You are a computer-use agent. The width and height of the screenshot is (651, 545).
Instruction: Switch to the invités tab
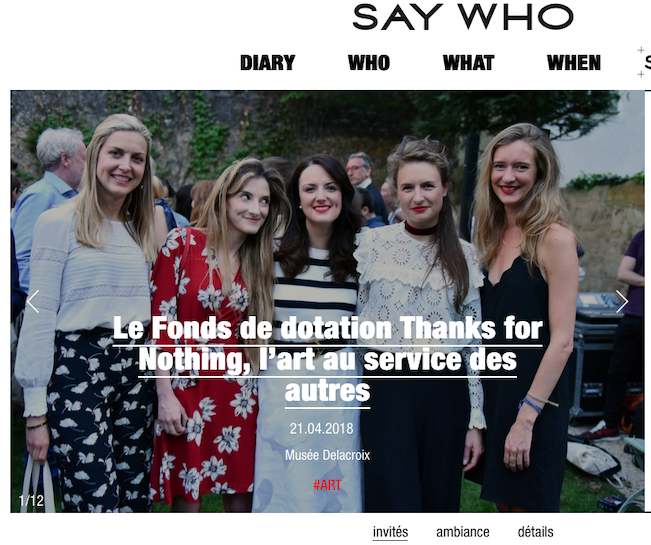click(x=390, y=532)
